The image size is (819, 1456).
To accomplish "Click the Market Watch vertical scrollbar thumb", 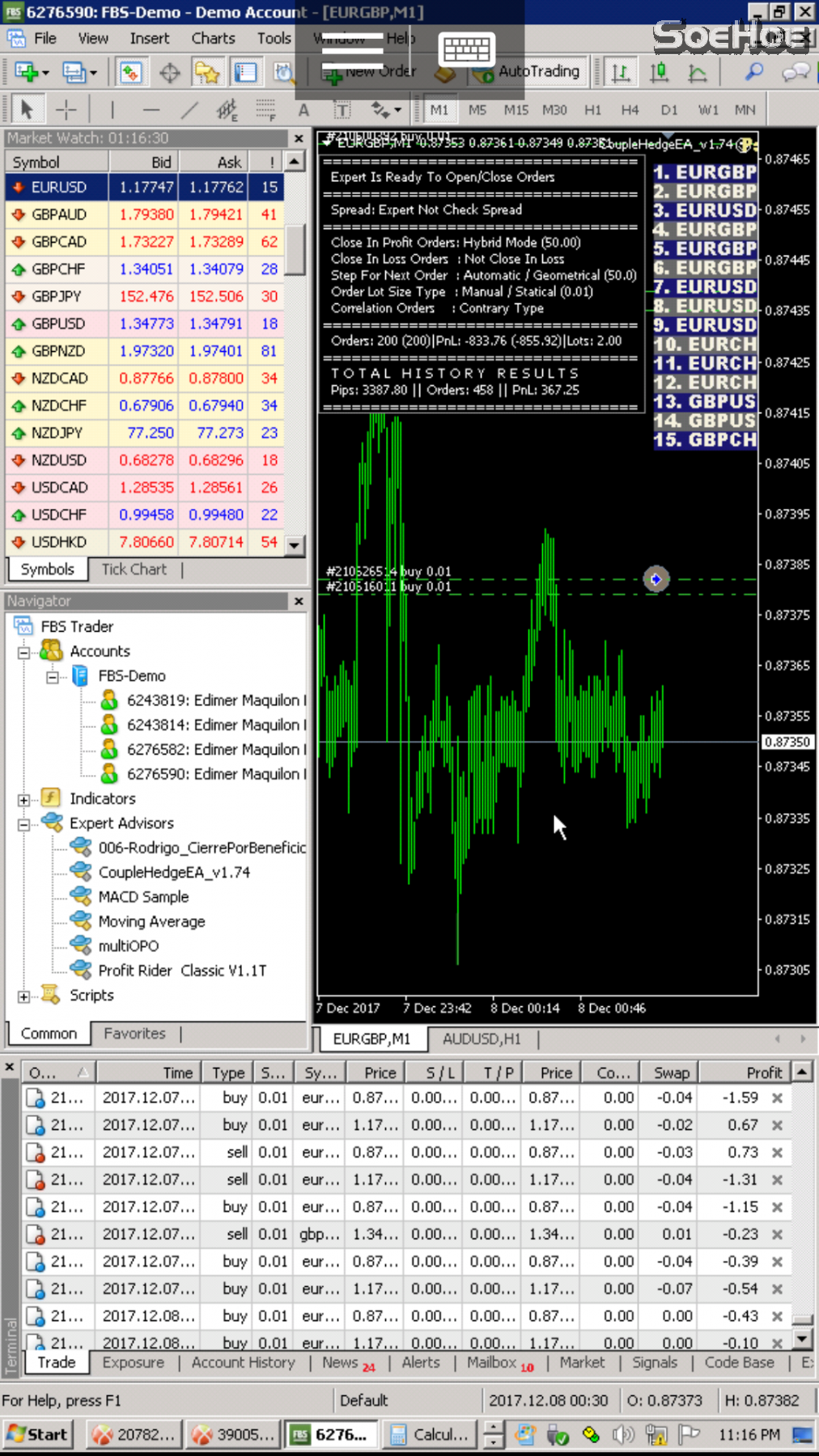I will pyautogui.click(x=295, y=250).
